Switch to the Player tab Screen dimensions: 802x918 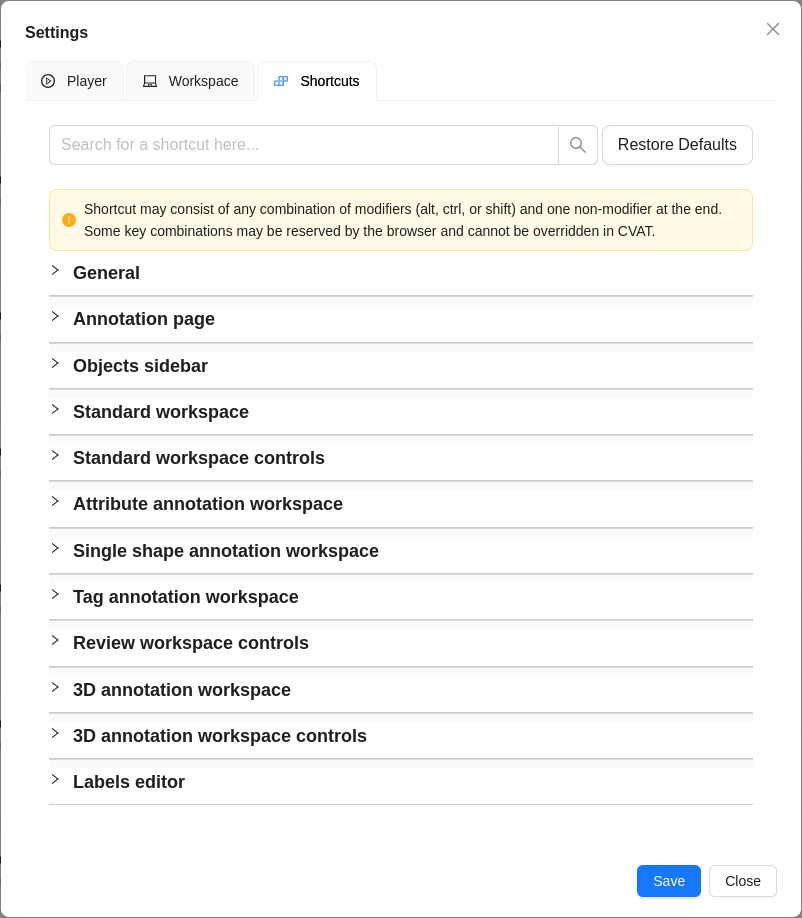click(x=74, y=81)
